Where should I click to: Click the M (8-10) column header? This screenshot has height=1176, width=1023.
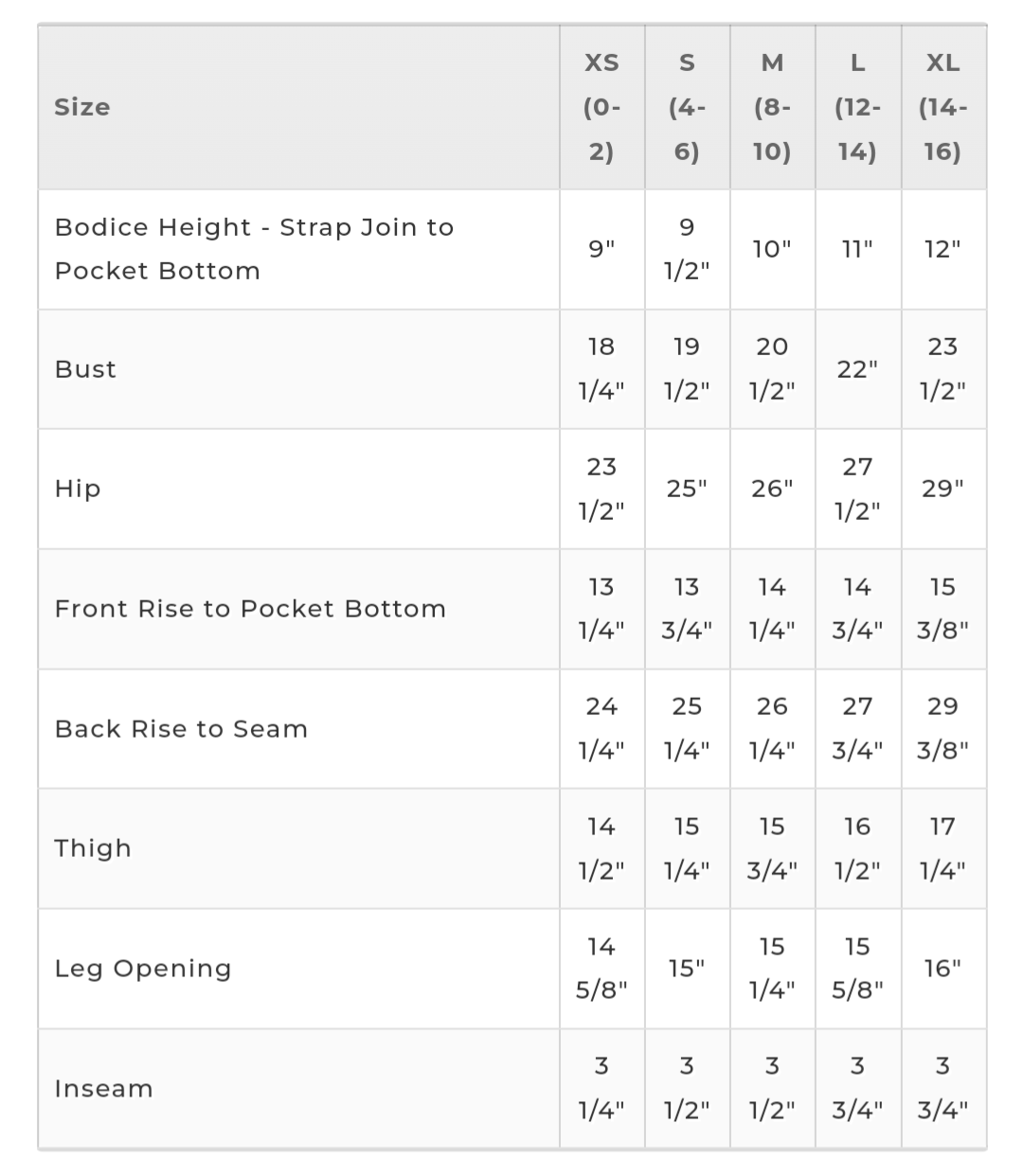point(772,107)
